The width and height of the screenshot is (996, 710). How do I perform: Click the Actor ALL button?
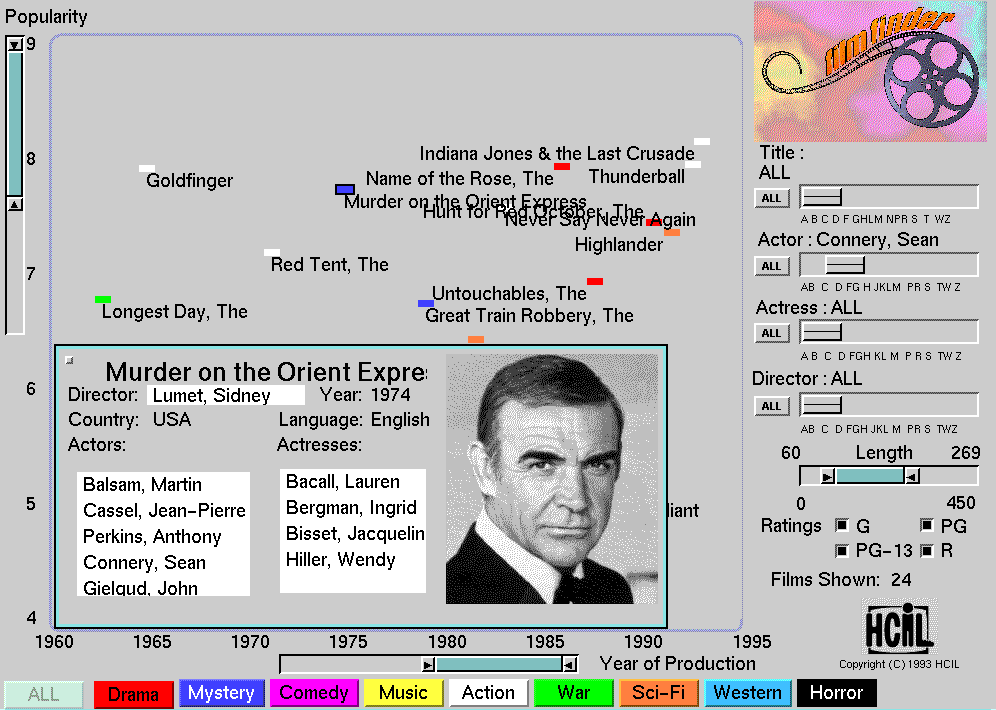[x=772, y=266]
